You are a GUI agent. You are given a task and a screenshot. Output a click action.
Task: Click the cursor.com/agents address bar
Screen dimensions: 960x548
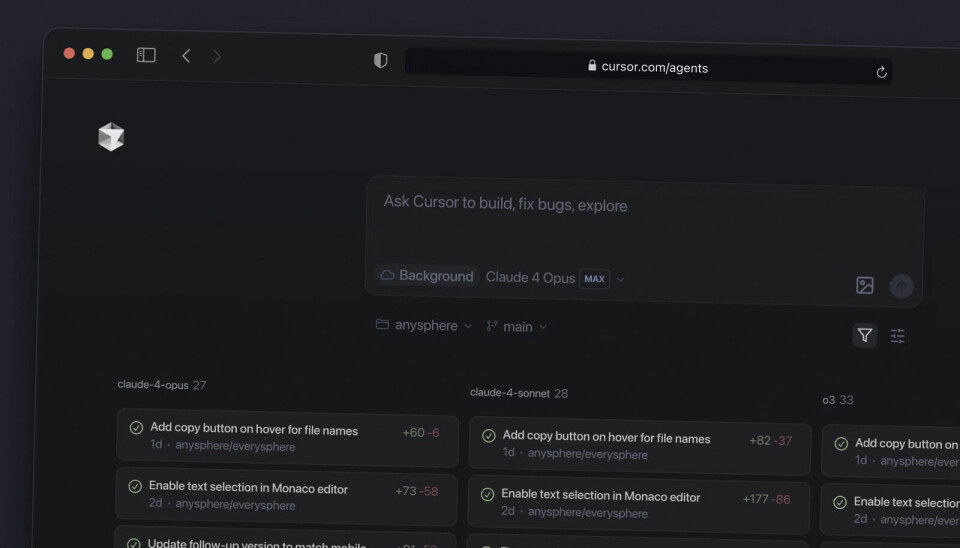(x=648, y=67)
